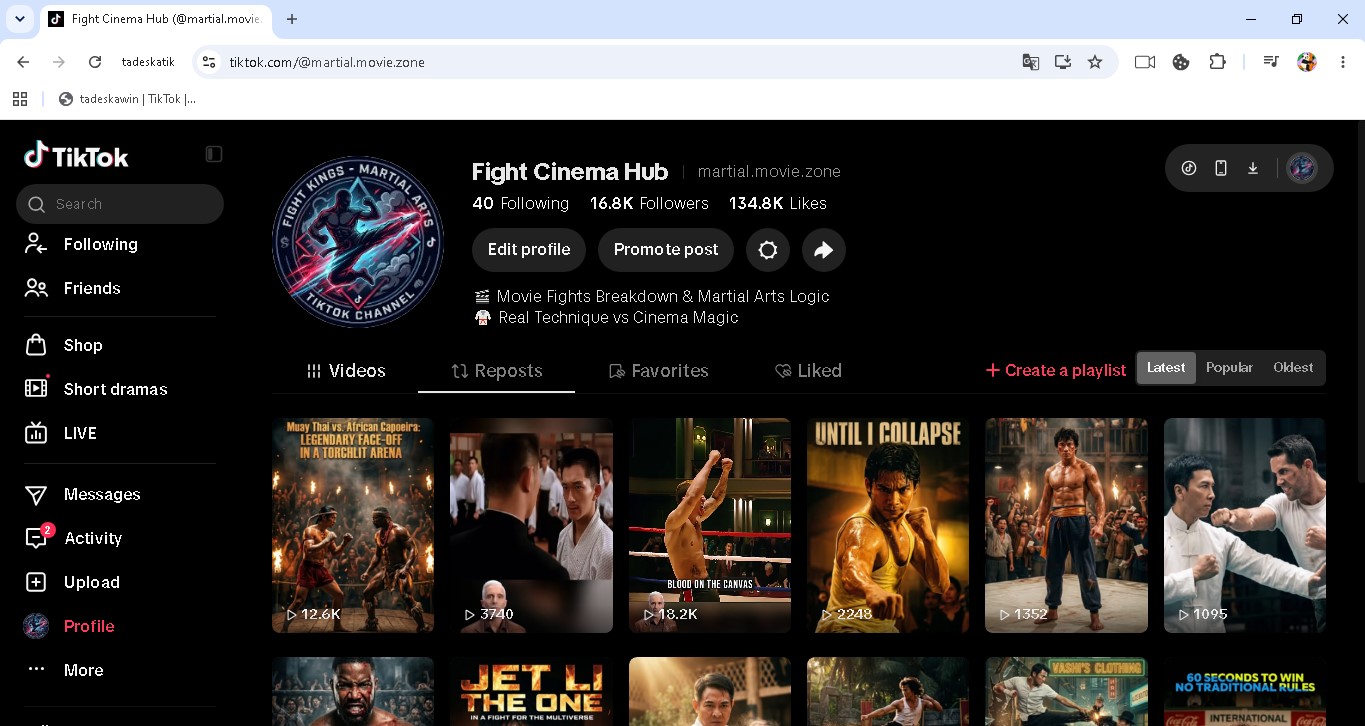This screenshot has height=726, width=1365.
Task: Go back to the previous page
Action: click(x=23, y=62)
